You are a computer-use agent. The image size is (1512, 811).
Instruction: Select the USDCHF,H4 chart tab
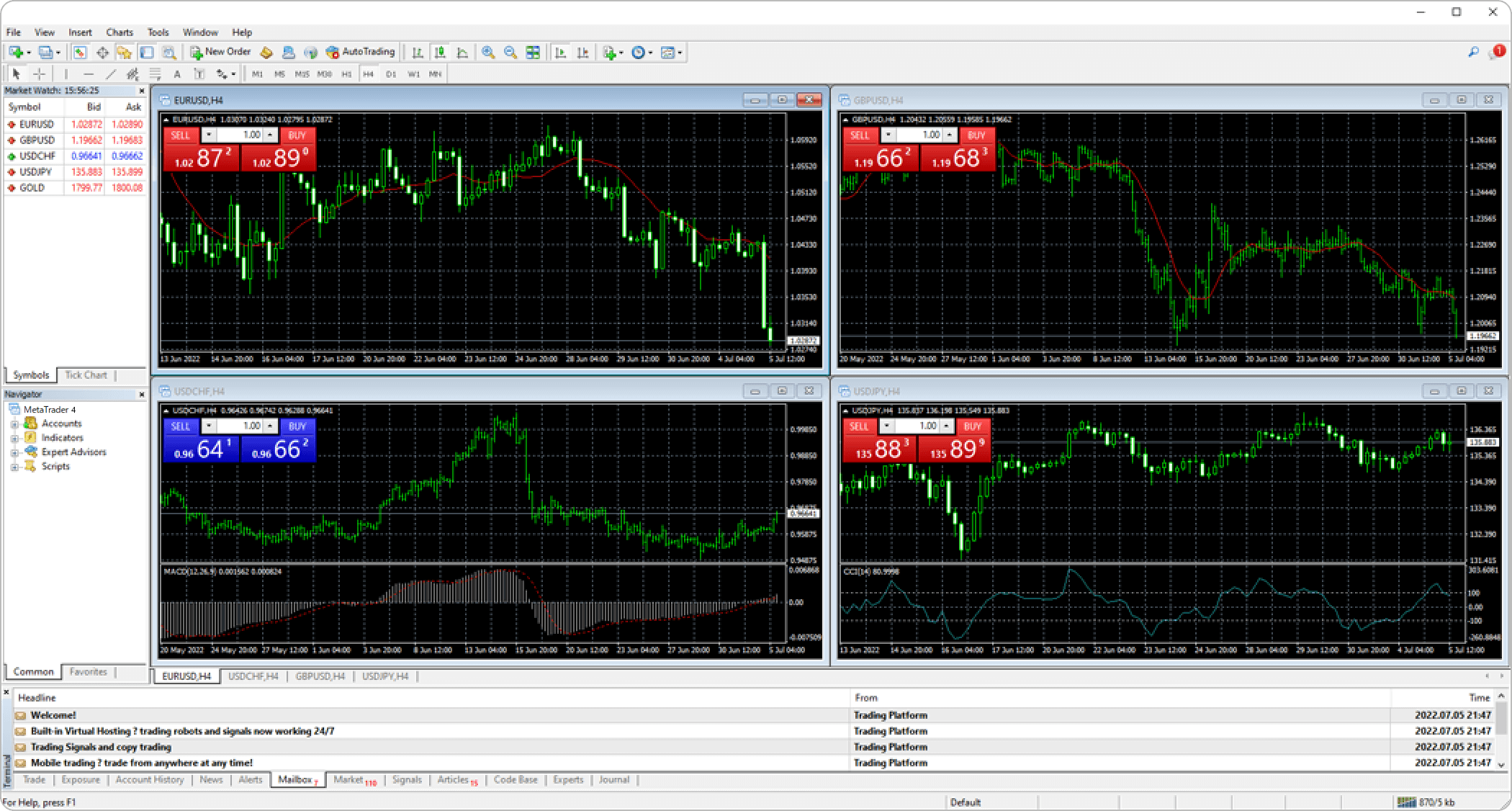click(253, 676)
